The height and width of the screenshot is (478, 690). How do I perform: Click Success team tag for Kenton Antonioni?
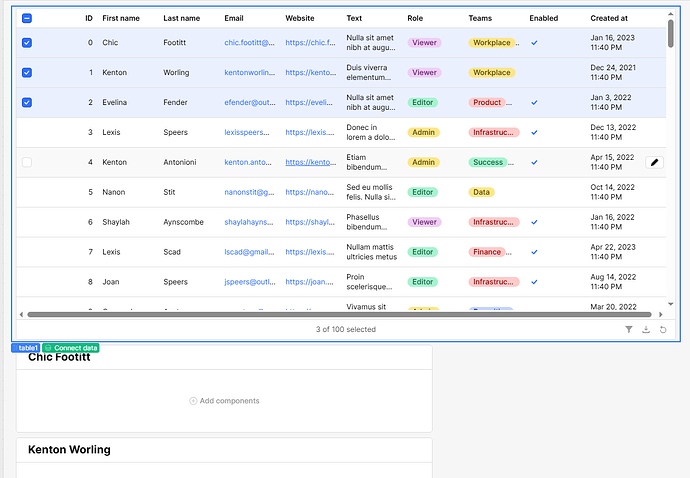pos(488,162)
